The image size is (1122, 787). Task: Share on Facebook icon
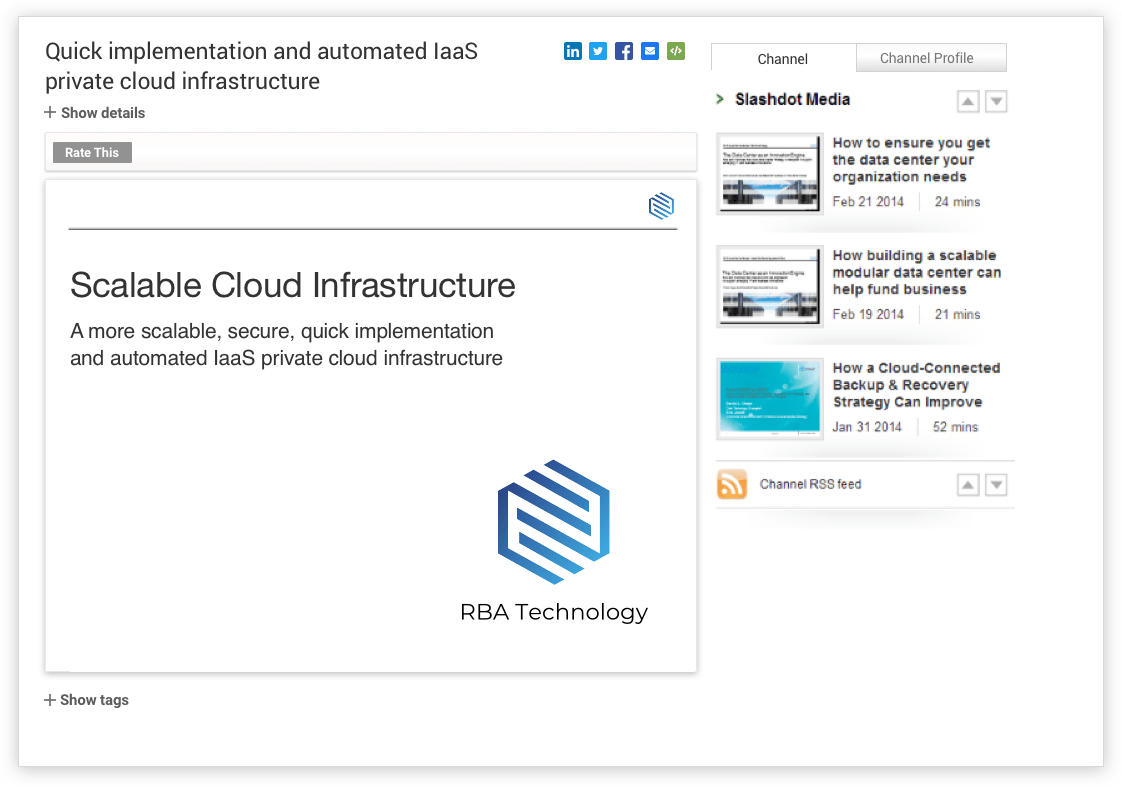tap(624, 51)
